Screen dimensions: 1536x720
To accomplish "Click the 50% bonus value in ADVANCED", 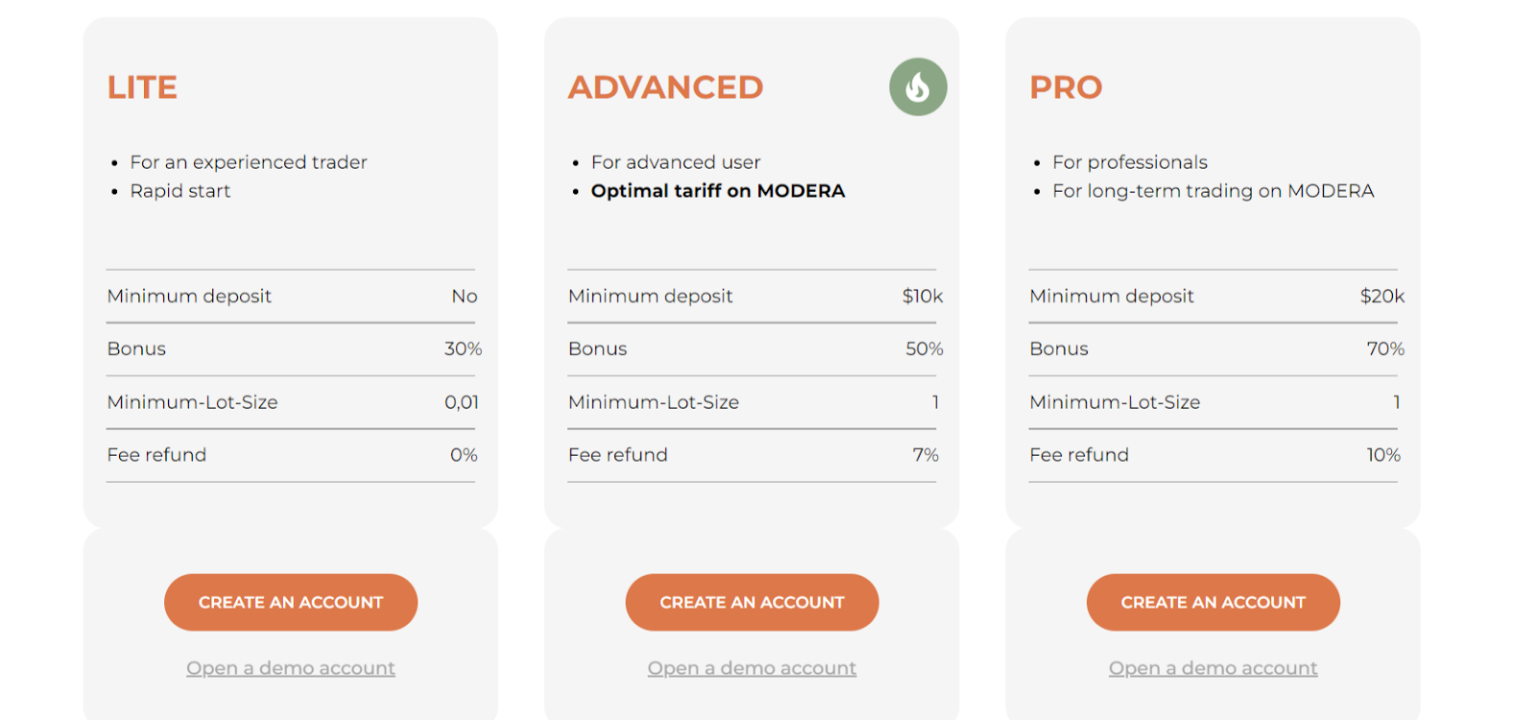I will [924, 349].
